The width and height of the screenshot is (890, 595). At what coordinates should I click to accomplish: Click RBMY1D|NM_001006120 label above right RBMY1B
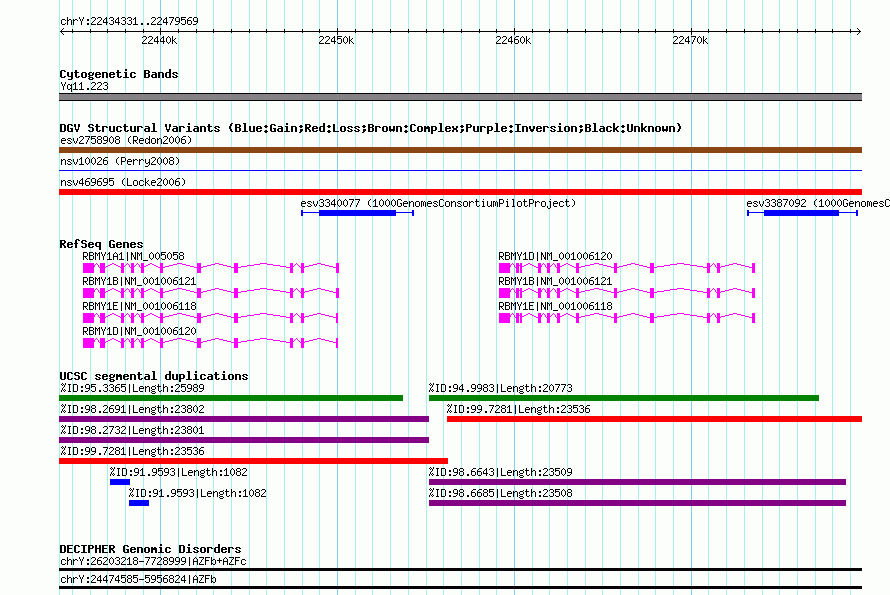coord(556,257)
